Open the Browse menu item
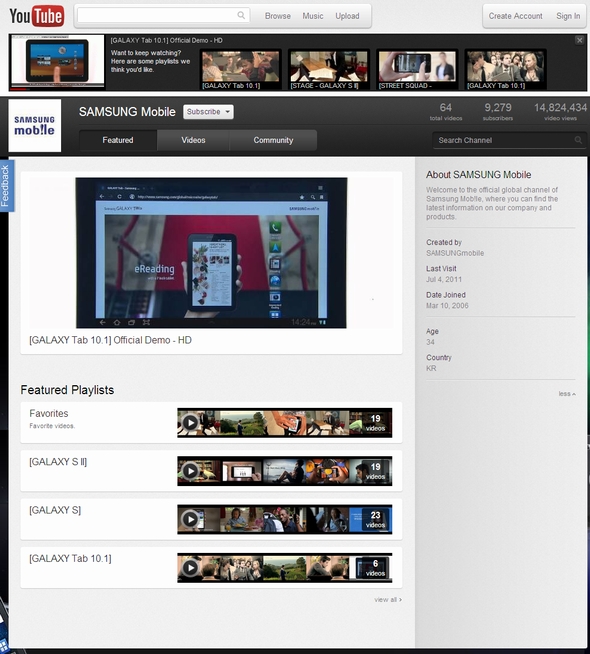The height and width of the screenshot is (654, 590). [x=278, y=16]
